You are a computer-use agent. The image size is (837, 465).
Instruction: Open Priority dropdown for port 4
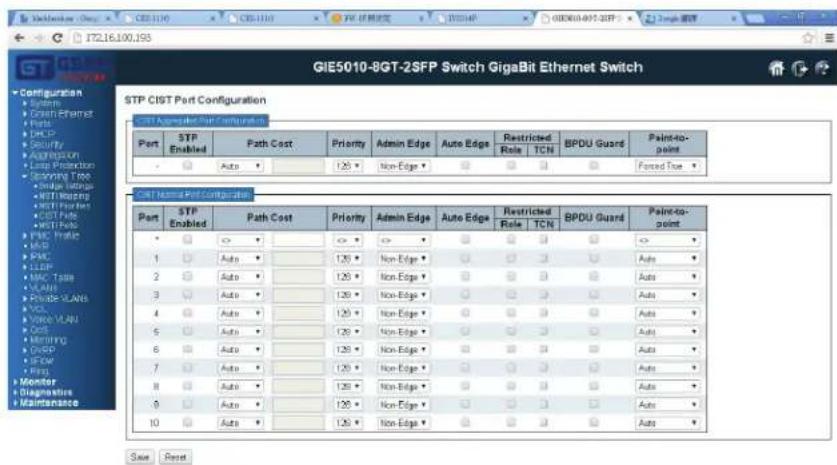coord(348,313)
